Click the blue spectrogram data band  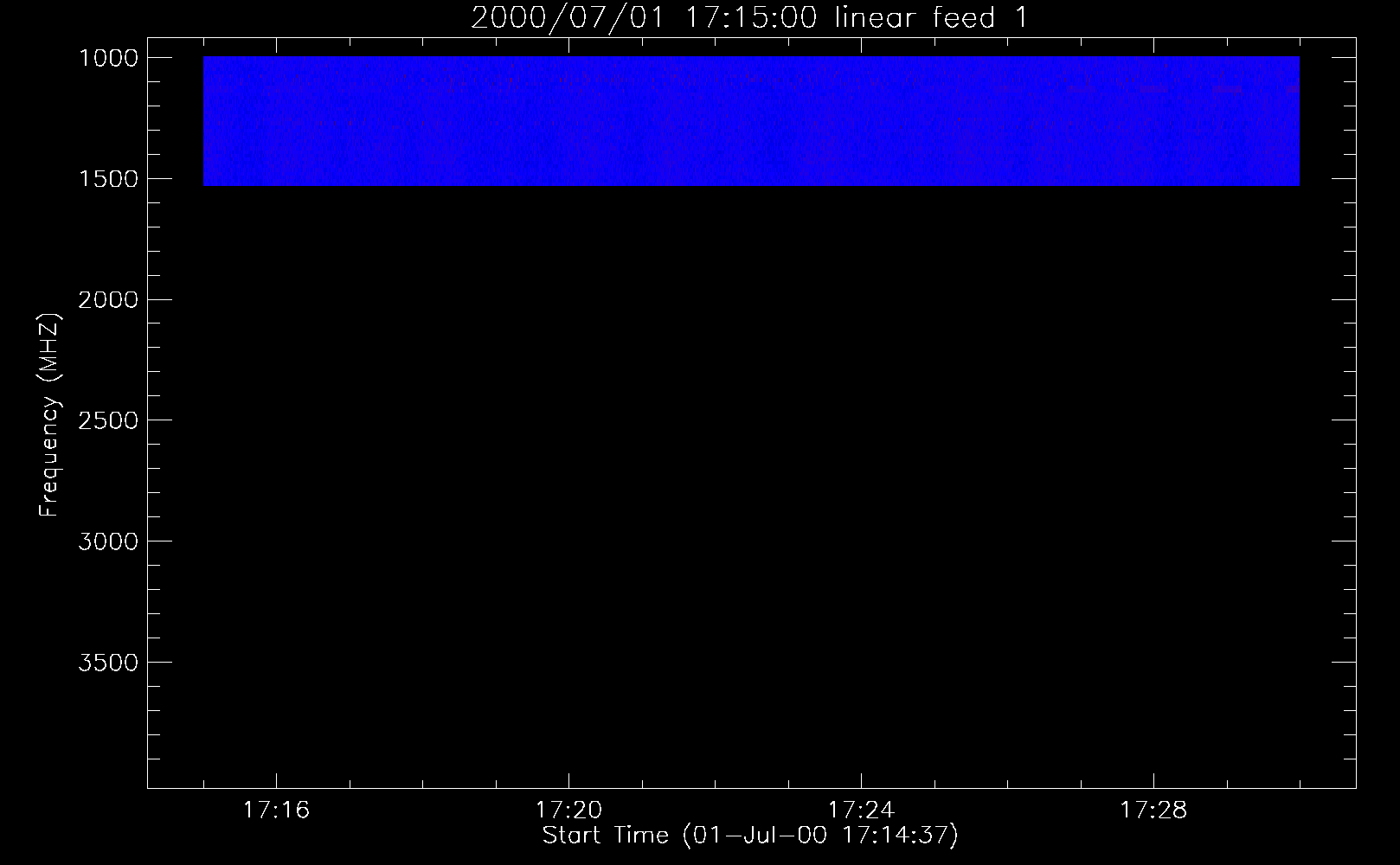tap(751, 121)
